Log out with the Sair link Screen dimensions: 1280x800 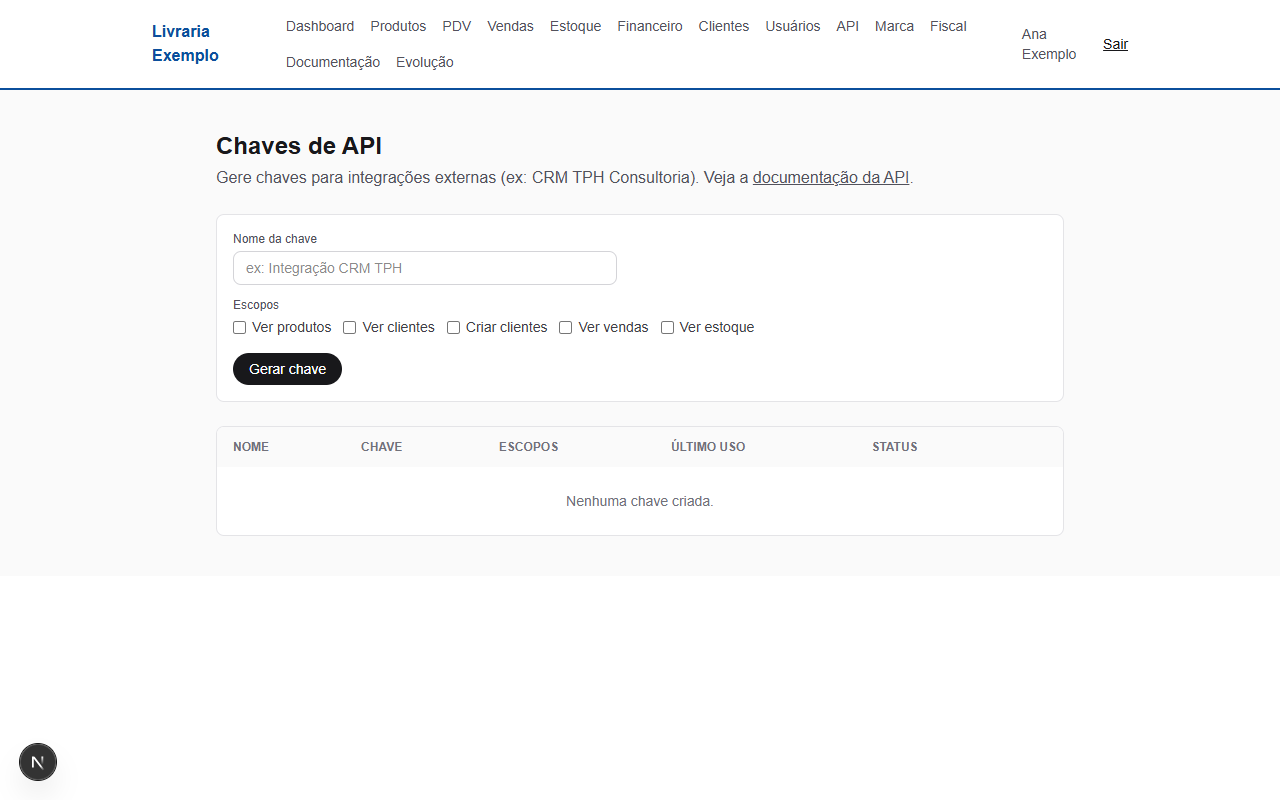click(1115, 44)
